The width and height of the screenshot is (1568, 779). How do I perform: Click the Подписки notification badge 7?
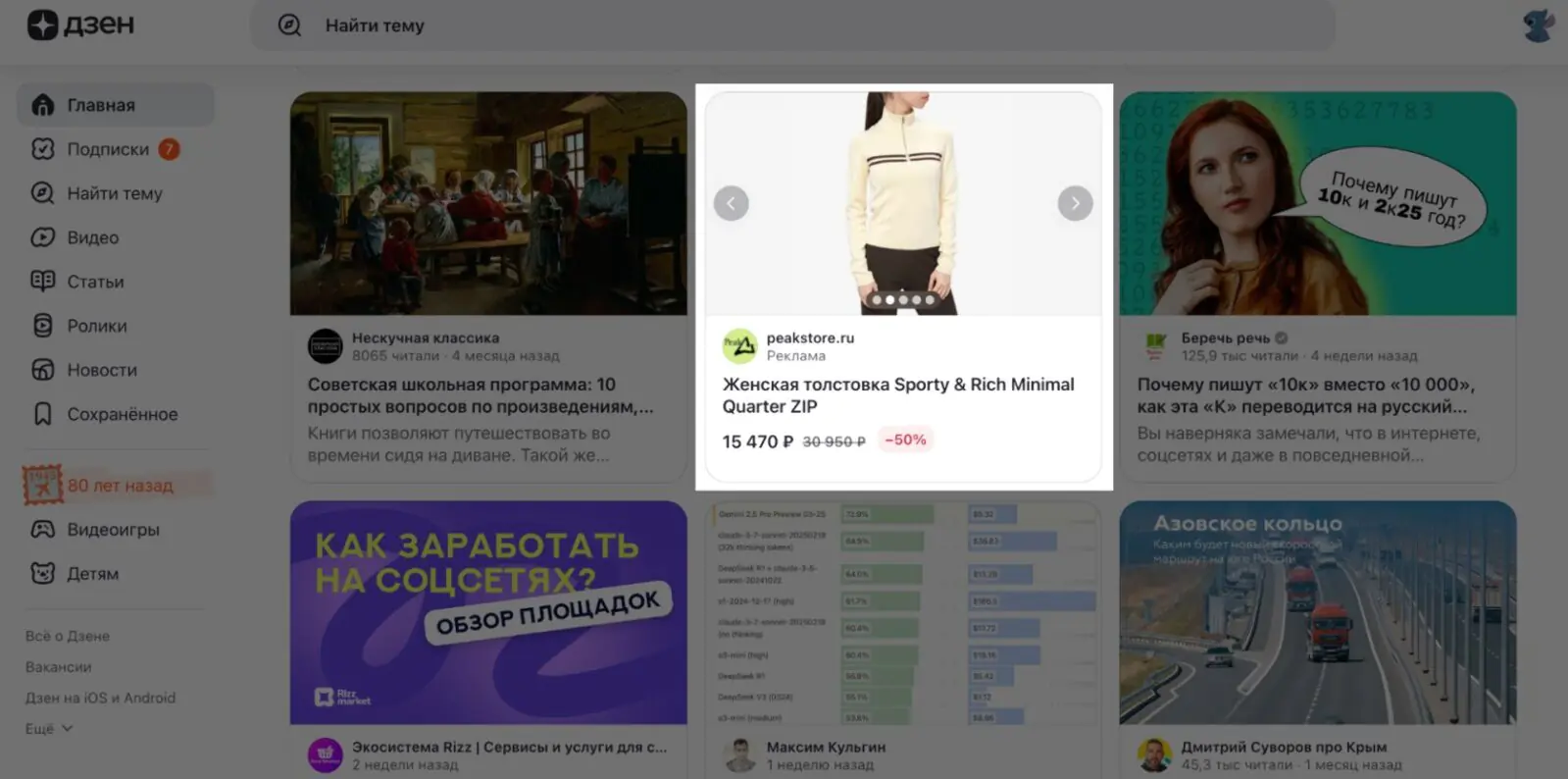[x=170, y=149]
